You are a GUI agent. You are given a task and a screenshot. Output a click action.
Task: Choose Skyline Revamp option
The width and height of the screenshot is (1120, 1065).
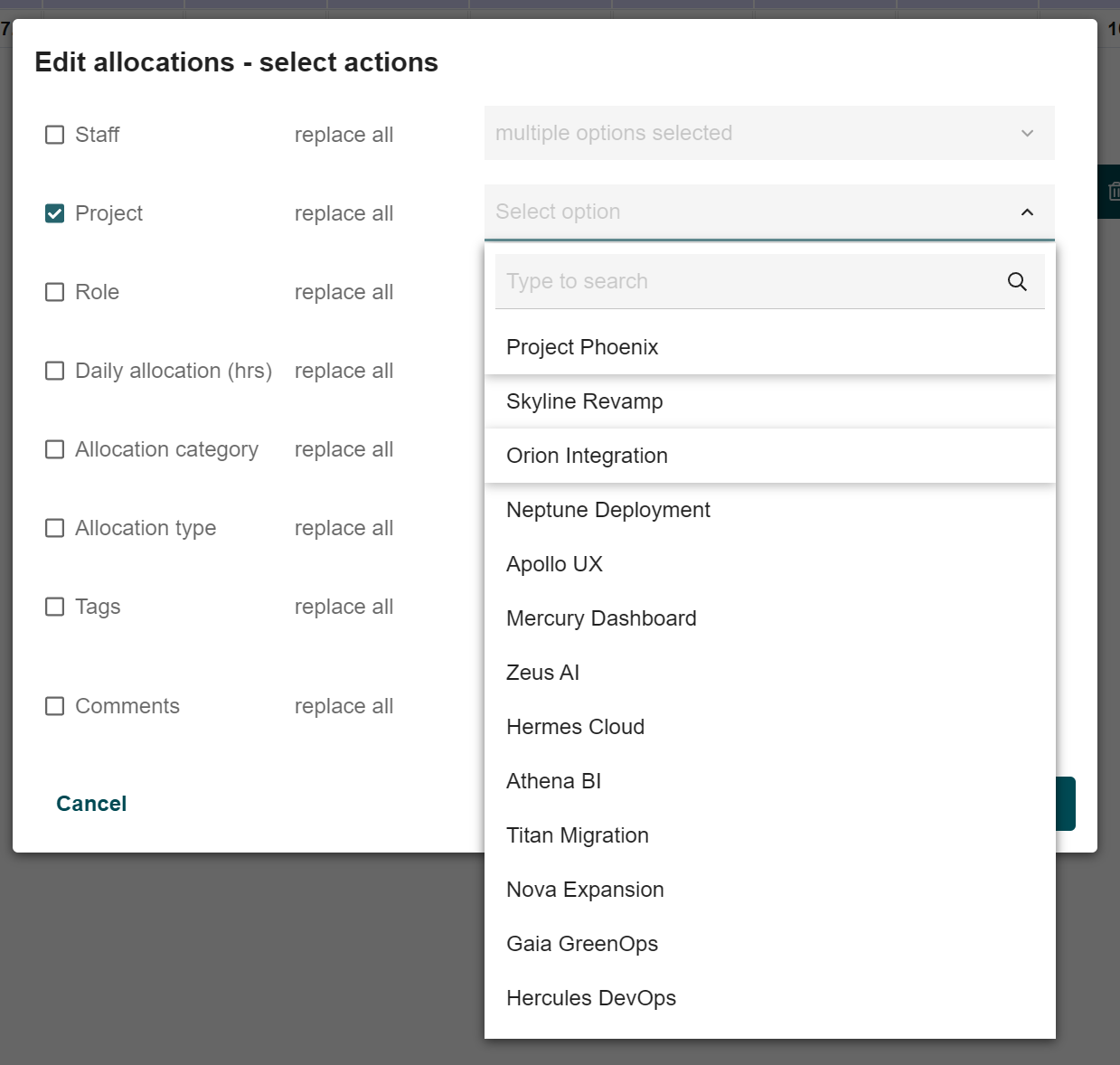pyautogui.click(x=585, y=401)
